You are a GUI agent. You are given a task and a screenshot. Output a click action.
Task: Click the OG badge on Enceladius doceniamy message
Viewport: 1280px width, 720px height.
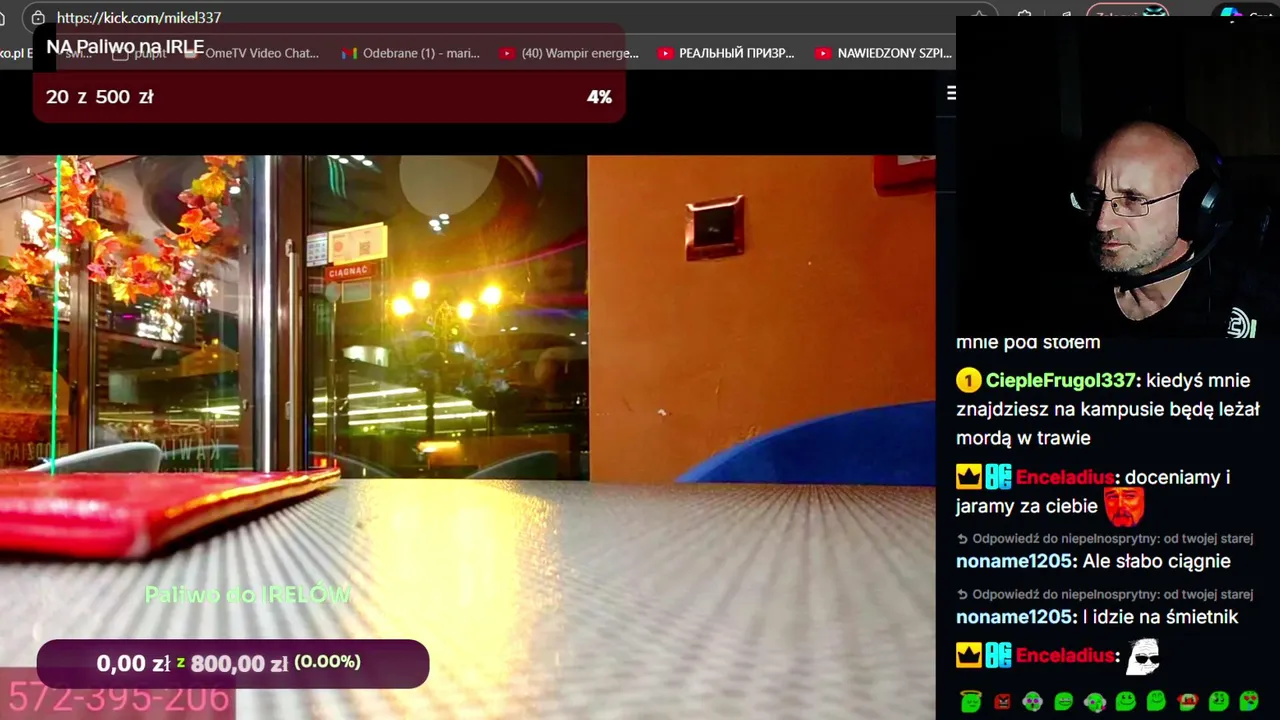(x=998, y=477)
